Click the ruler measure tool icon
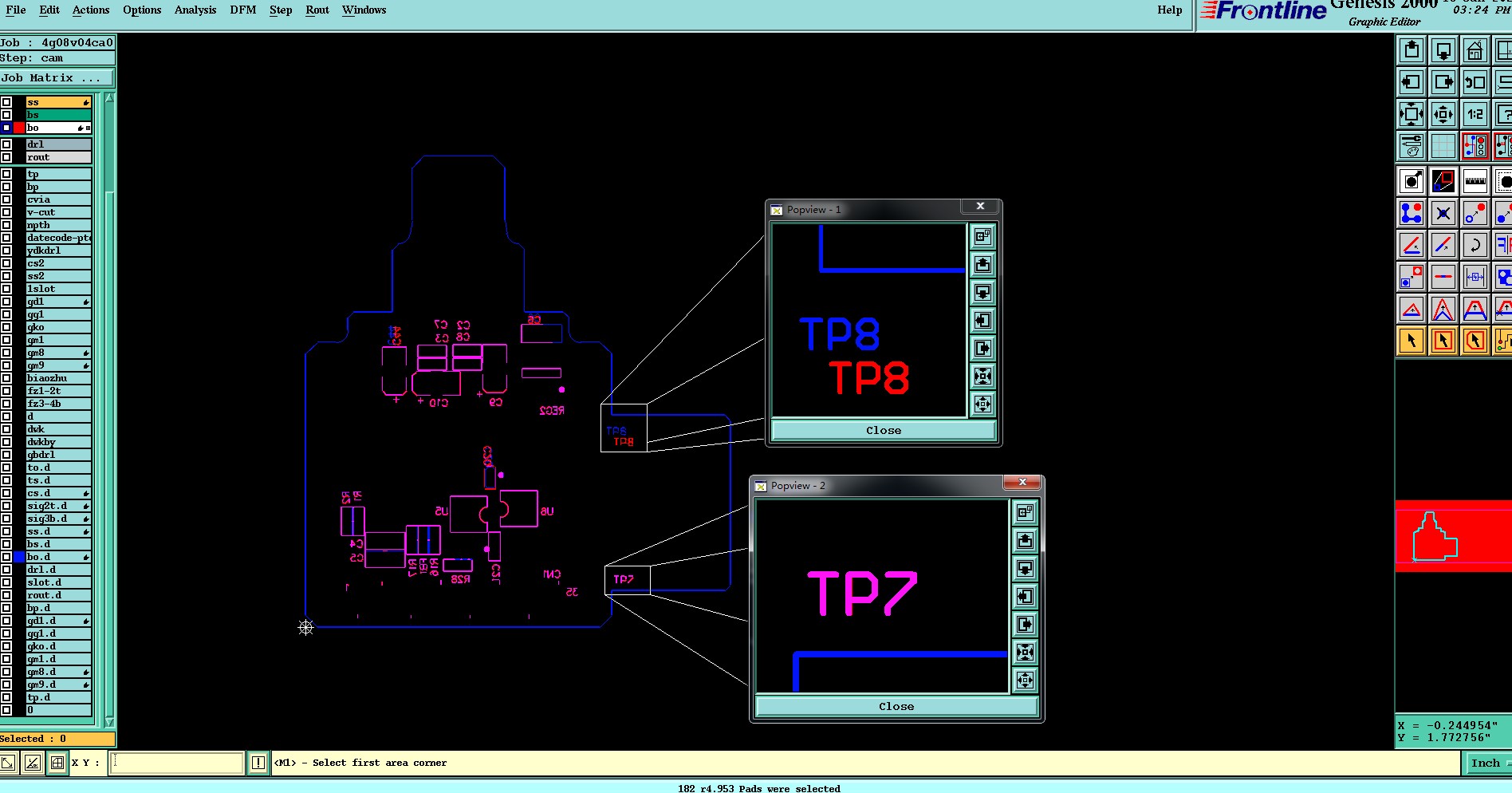This screenshot has width=1512, height=793. pos(1475,181)
